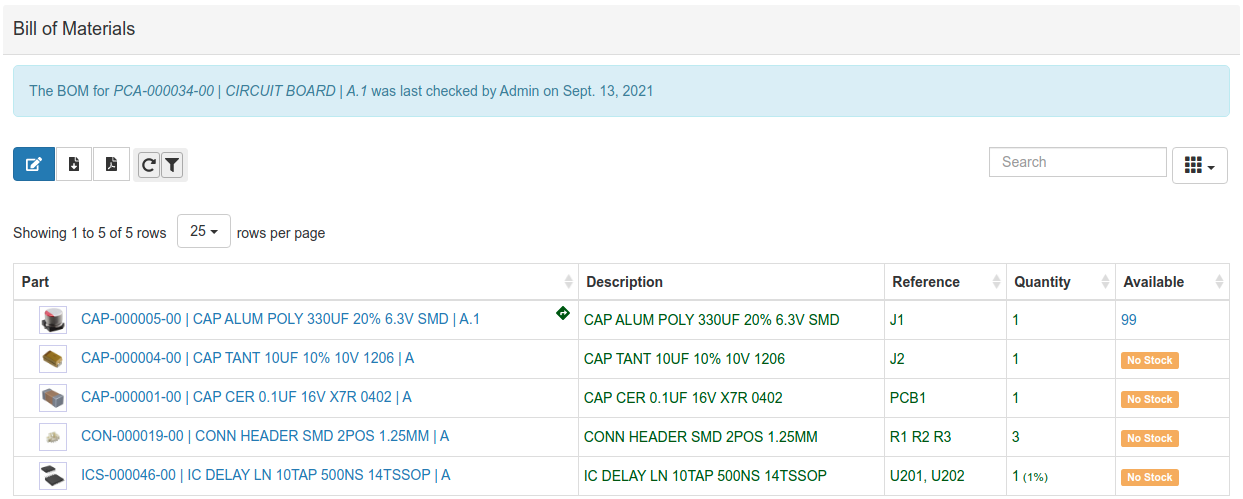This screenshot has width=1243, height=499.
Task: Click the ICS-000046-00 chip thumbnail image
Action: (x=52, y=476)
